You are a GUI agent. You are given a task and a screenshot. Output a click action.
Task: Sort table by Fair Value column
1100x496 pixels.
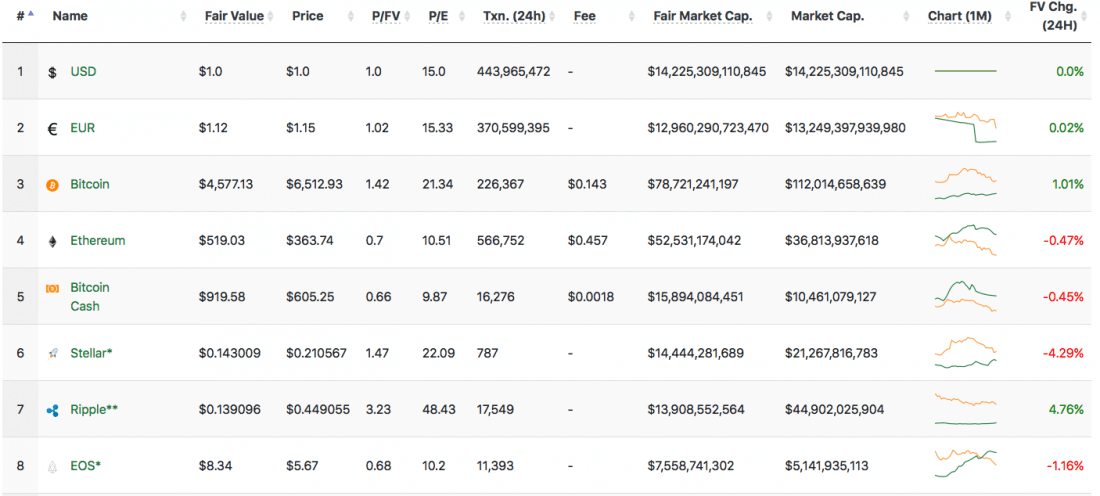(x=234, y=17)
